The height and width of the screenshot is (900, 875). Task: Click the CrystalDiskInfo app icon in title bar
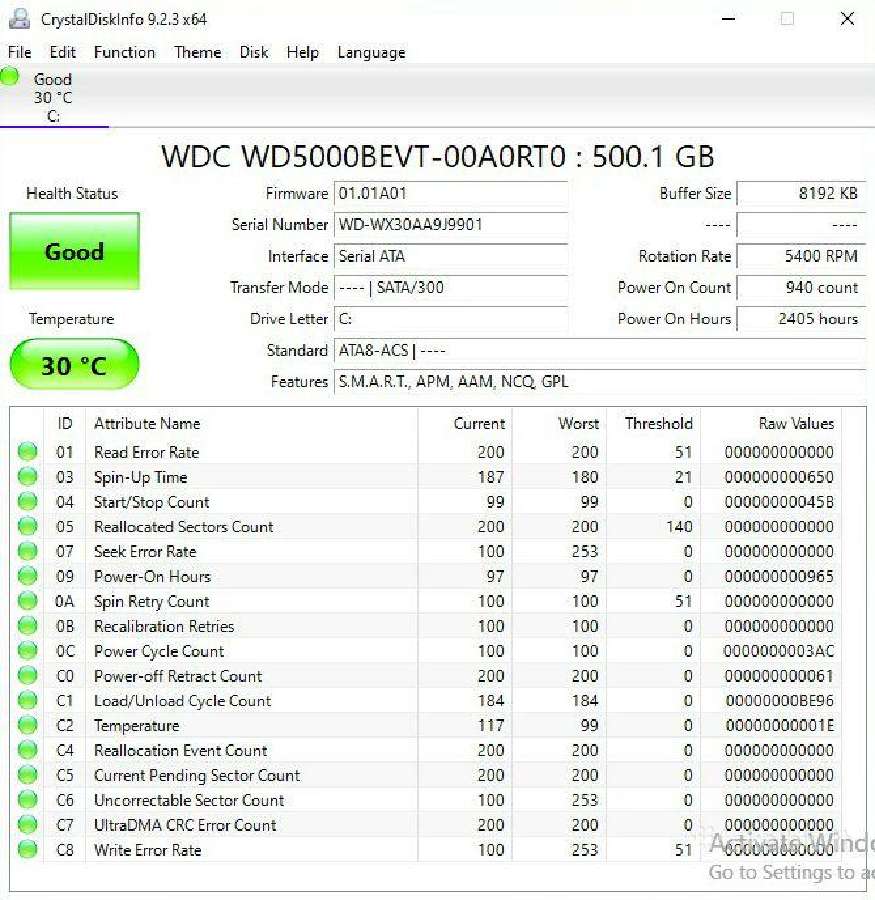19,19
